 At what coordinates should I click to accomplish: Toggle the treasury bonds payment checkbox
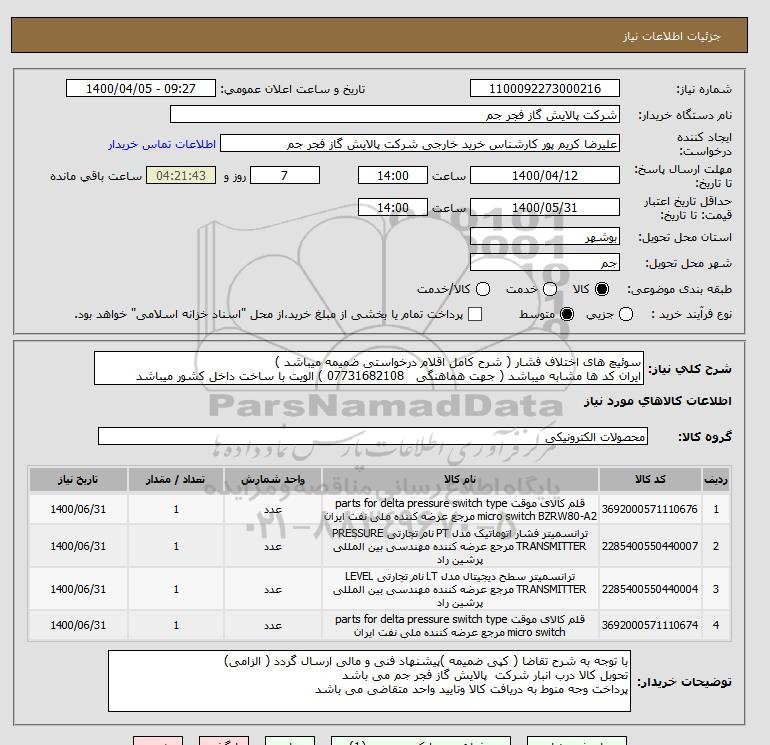coord(475,314)
